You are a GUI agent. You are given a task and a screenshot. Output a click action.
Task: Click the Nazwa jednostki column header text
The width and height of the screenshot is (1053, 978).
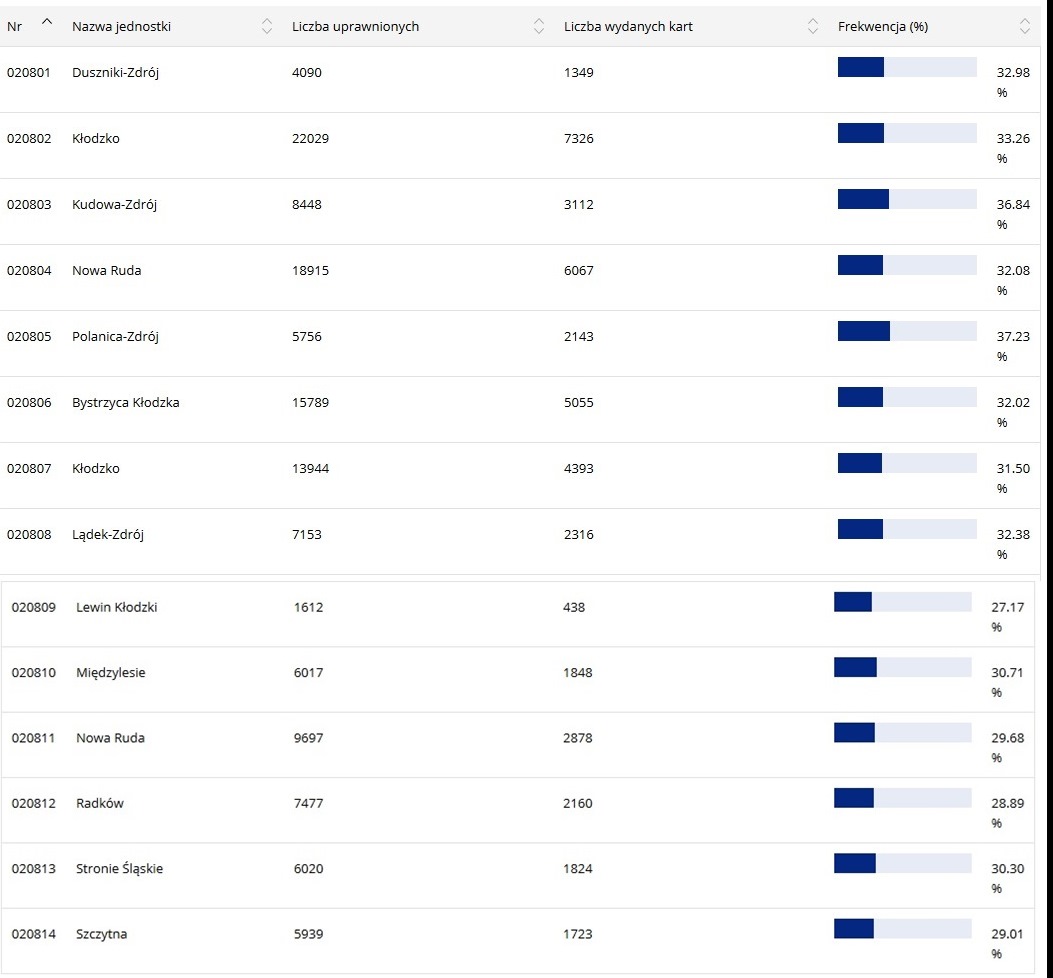pyautogui.click(x=121, y=27)
